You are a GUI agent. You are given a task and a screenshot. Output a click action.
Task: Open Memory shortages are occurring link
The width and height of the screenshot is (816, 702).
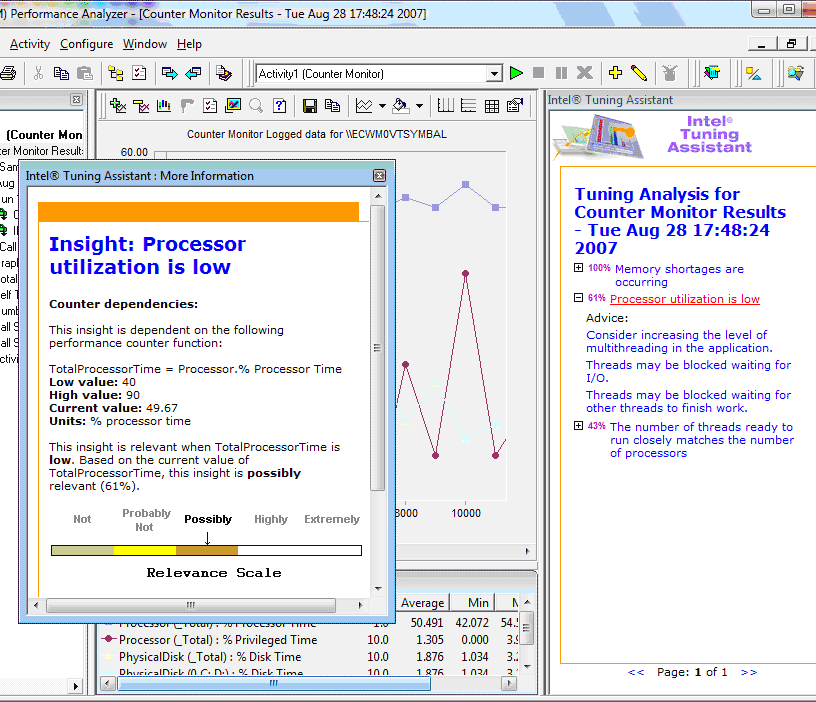pos(679,276)
